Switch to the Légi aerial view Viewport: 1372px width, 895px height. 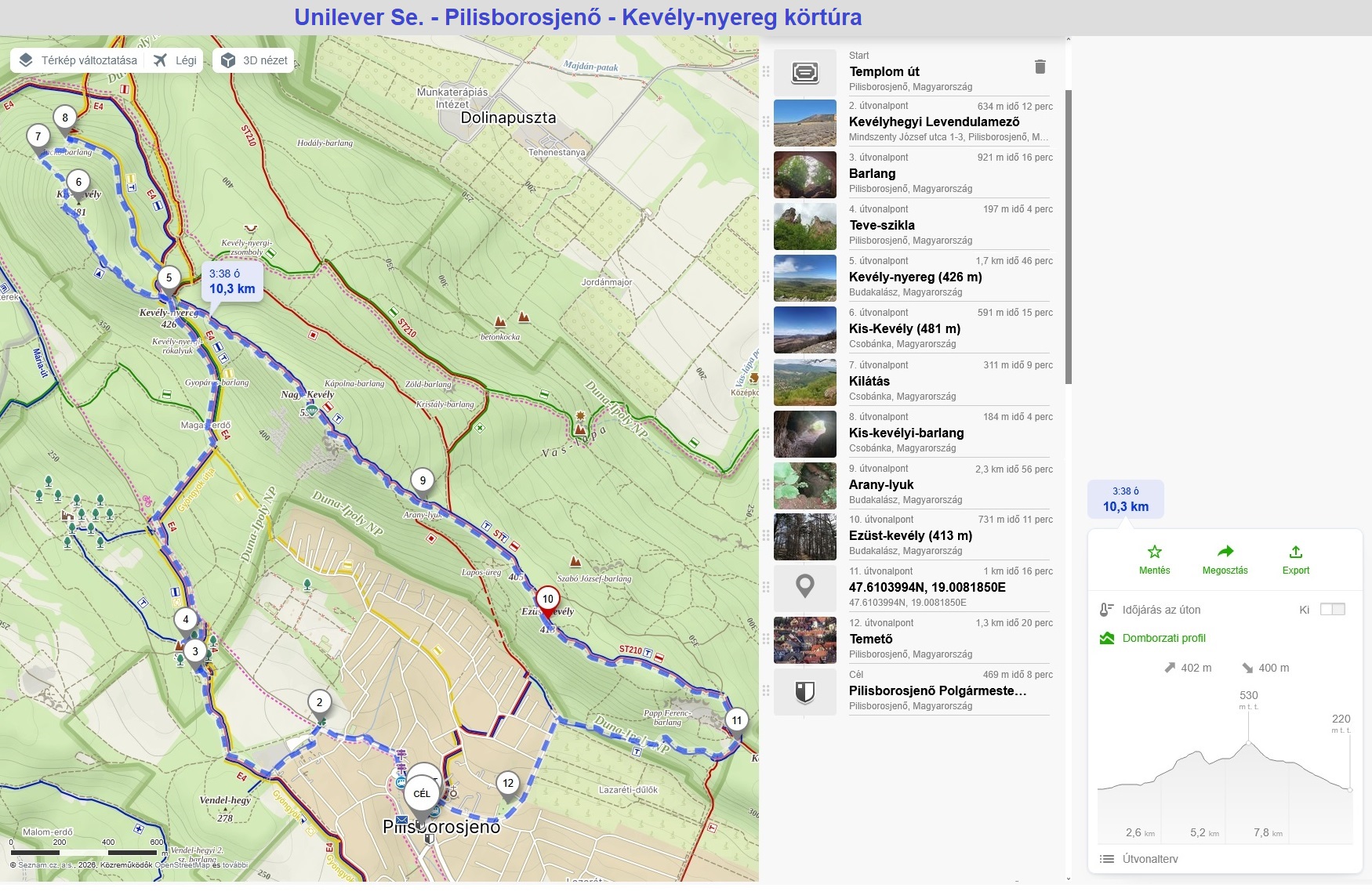tap(176, 60)
